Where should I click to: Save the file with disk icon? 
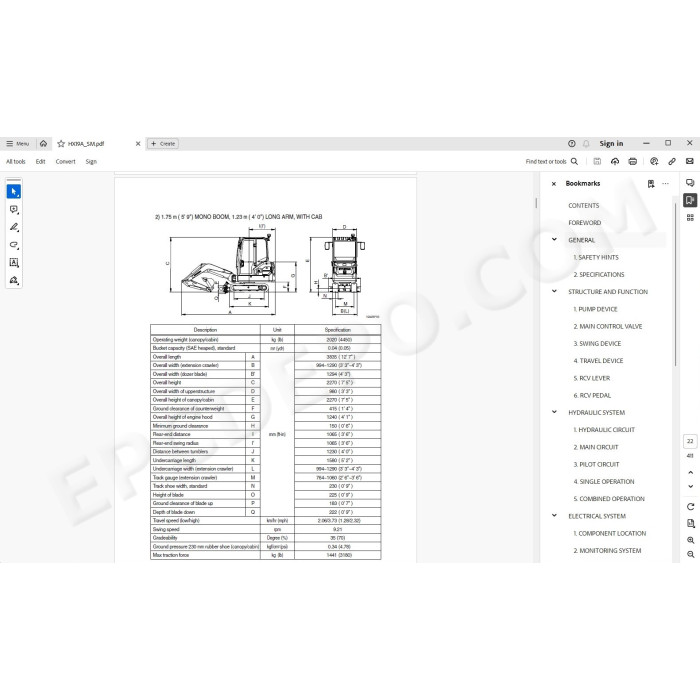point(597,162)
